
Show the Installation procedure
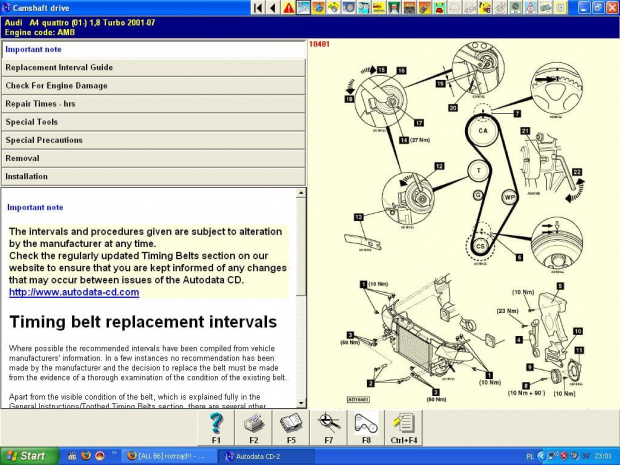click(153, 177)
